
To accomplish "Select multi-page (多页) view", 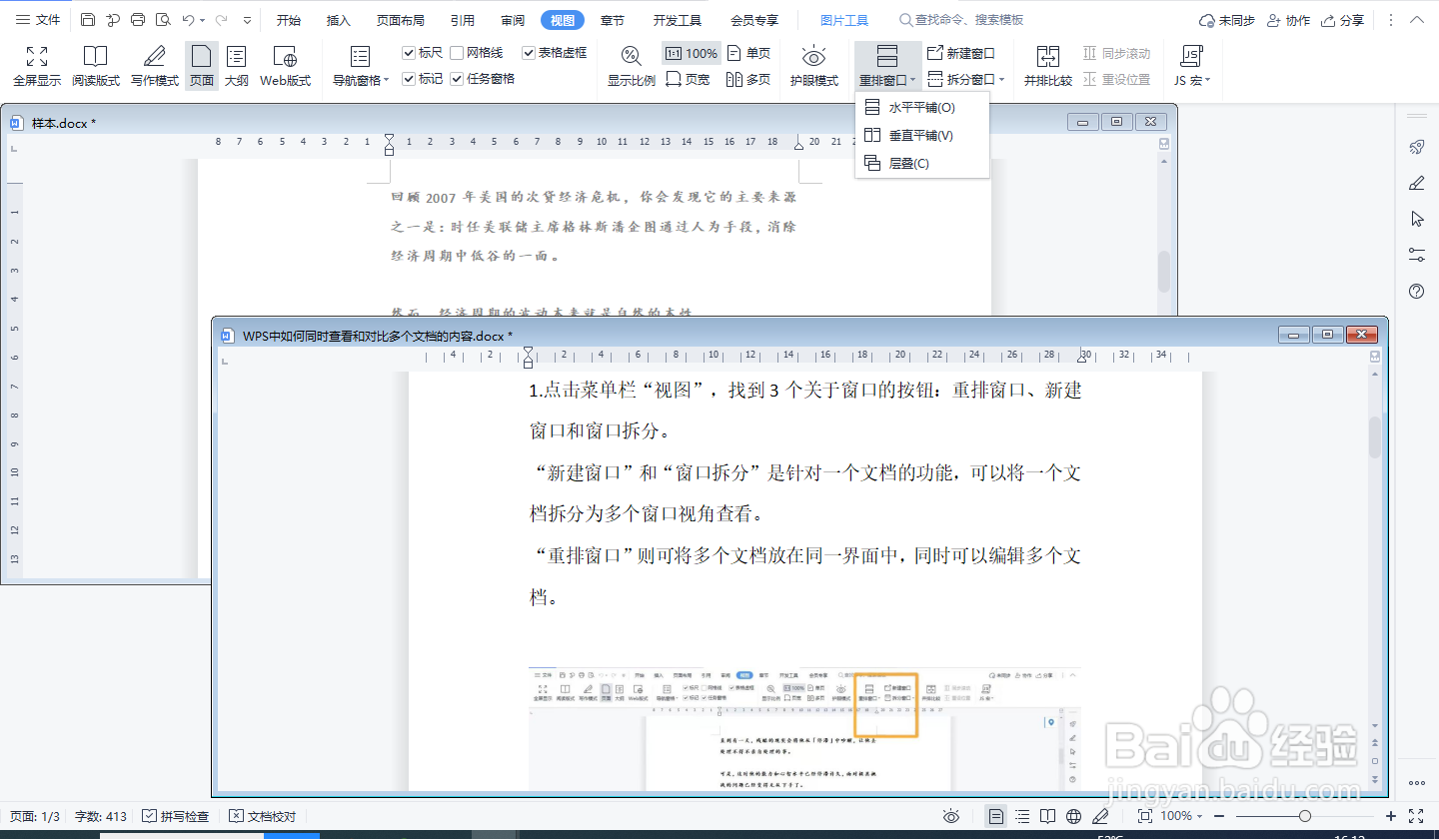I will [748, 80].
